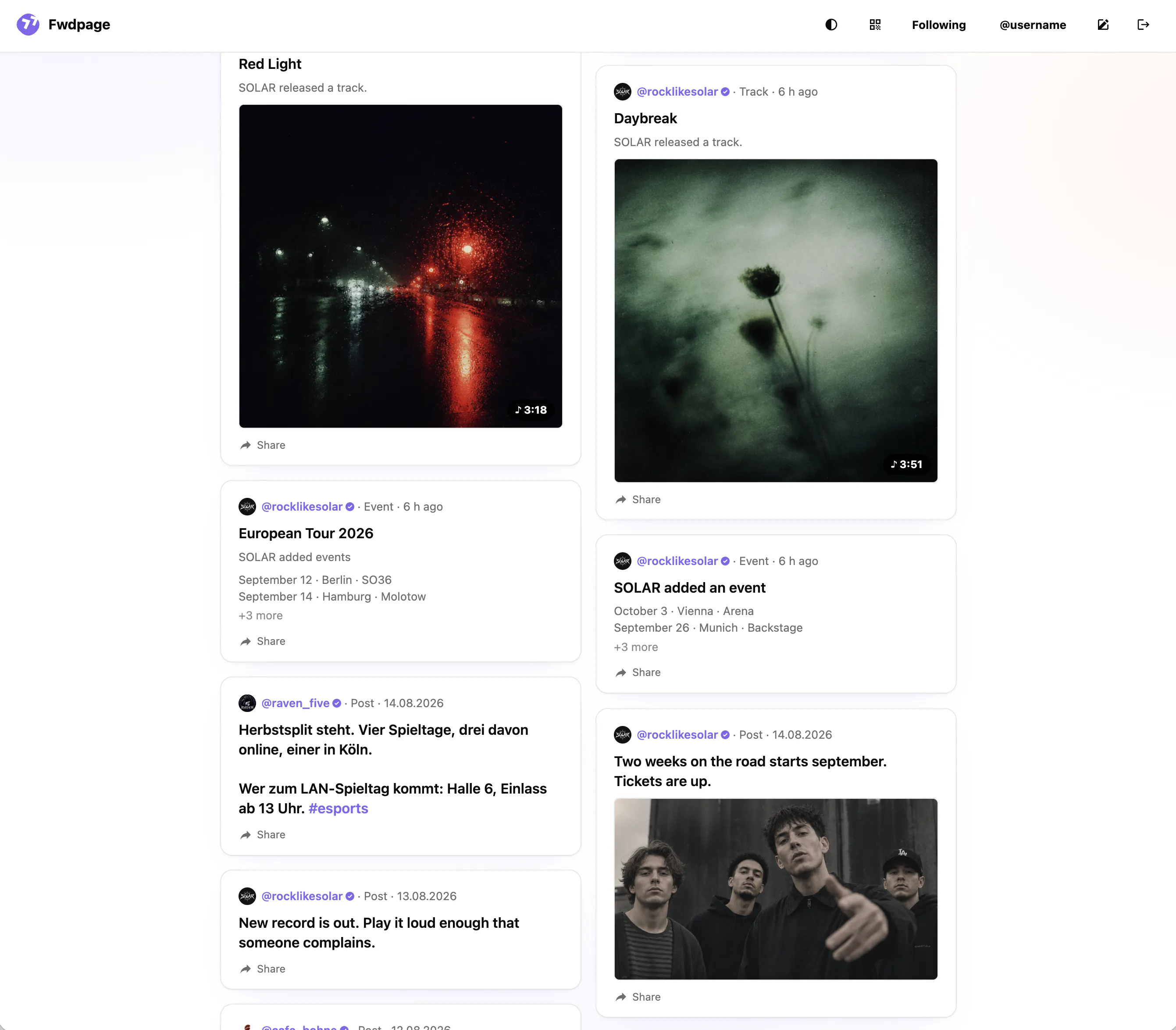Share the Herbstsplit post by raven_five
The width and height of the screenshot is (1176, 1030).
point(263,835)
